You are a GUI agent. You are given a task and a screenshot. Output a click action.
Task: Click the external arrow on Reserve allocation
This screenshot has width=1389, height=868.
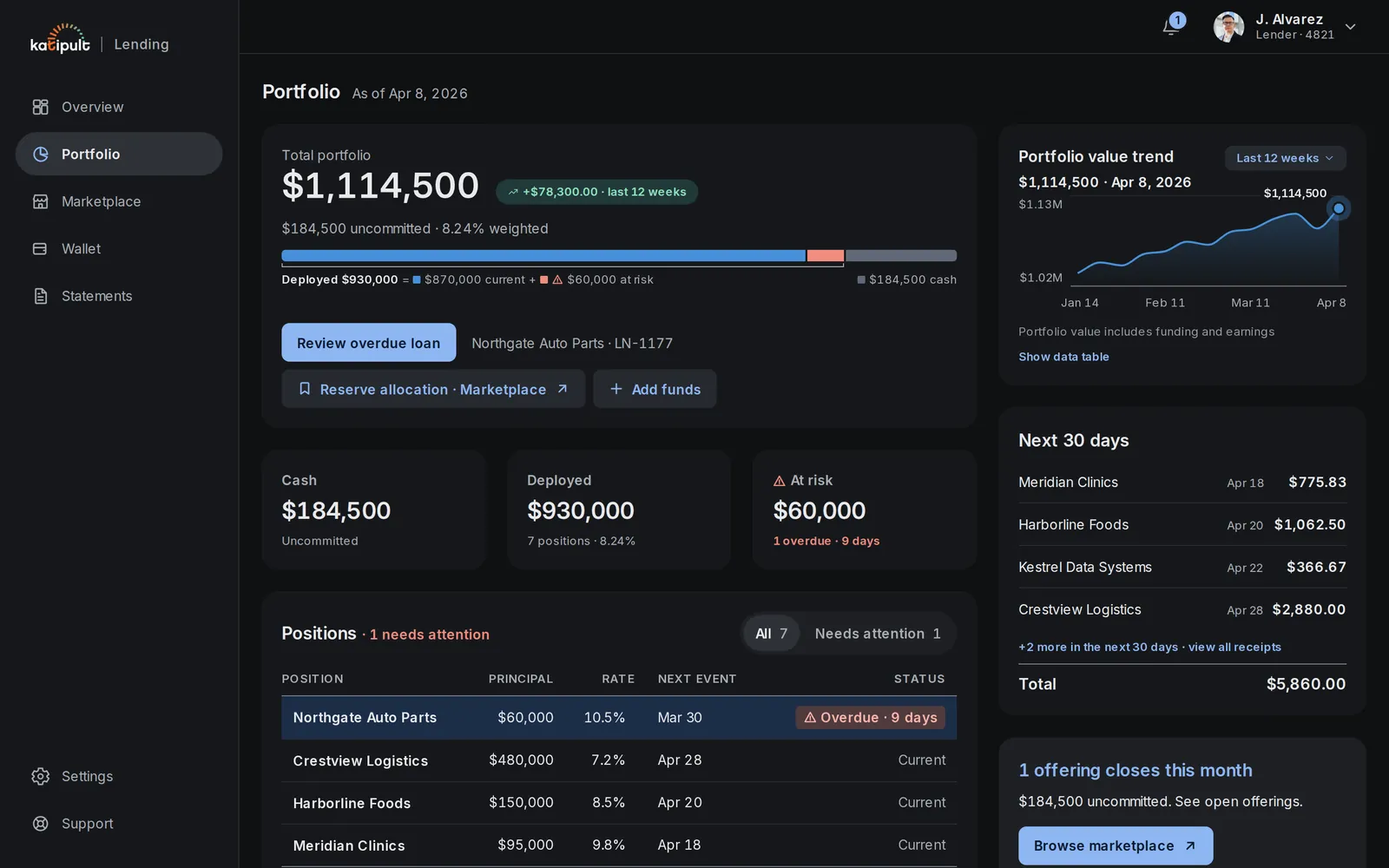click(x=562, y=389)
